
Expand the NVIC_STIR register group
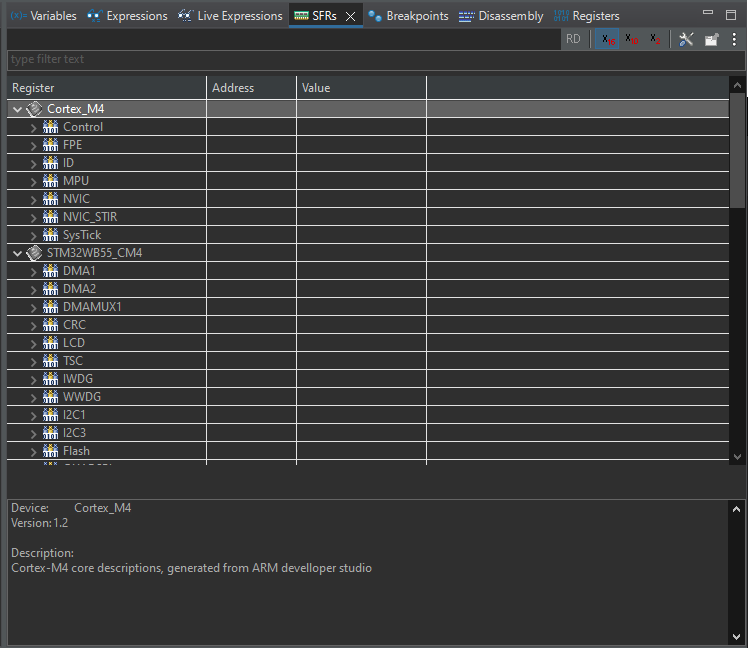[x=33, y=218]
